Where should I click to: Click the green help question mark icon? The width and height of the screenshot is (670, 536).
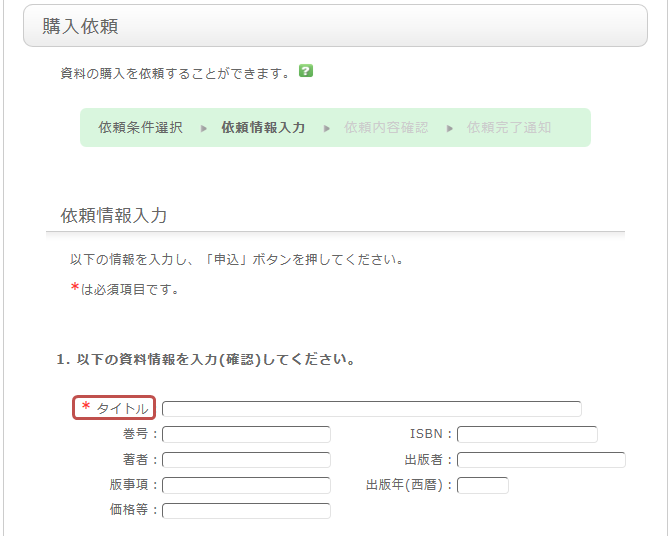click(x=306, y=71)
